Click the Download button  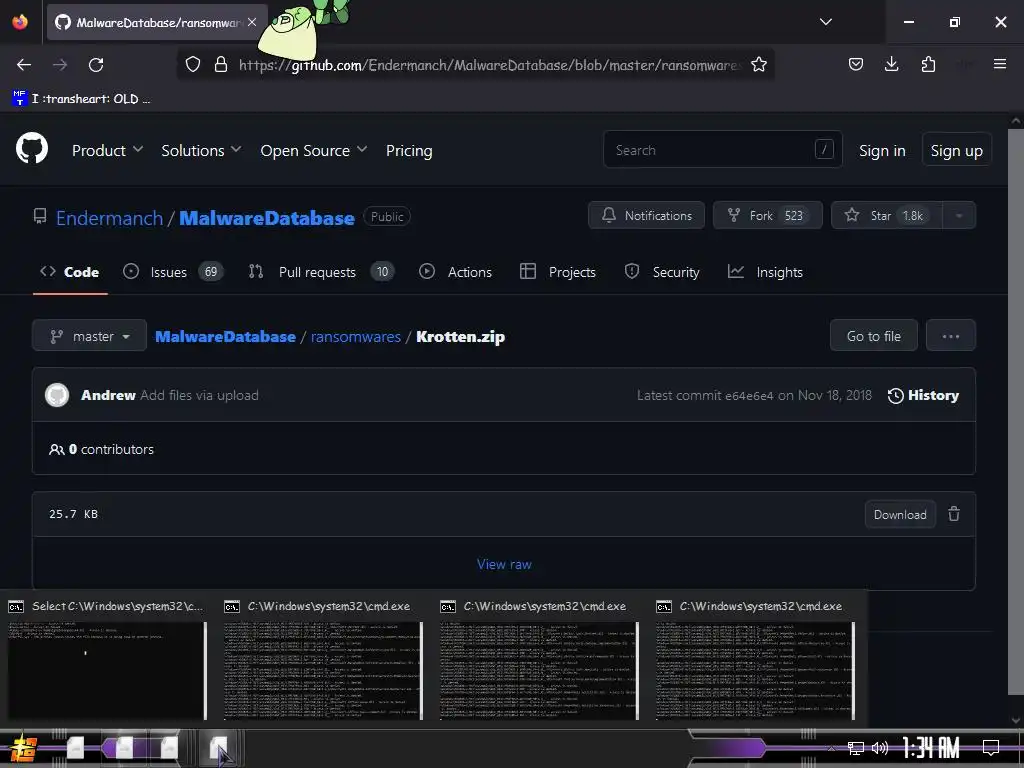900,515
